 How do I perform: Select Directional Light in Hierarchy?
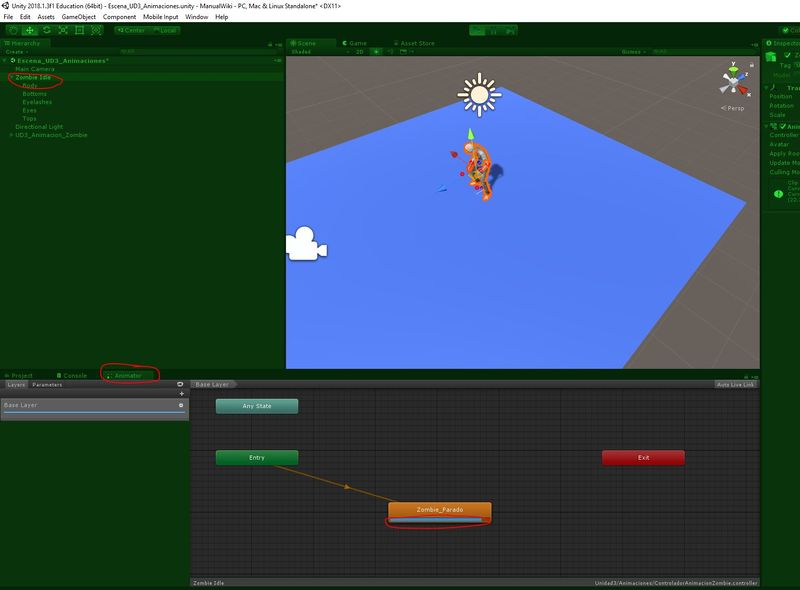tap(39, 127)
